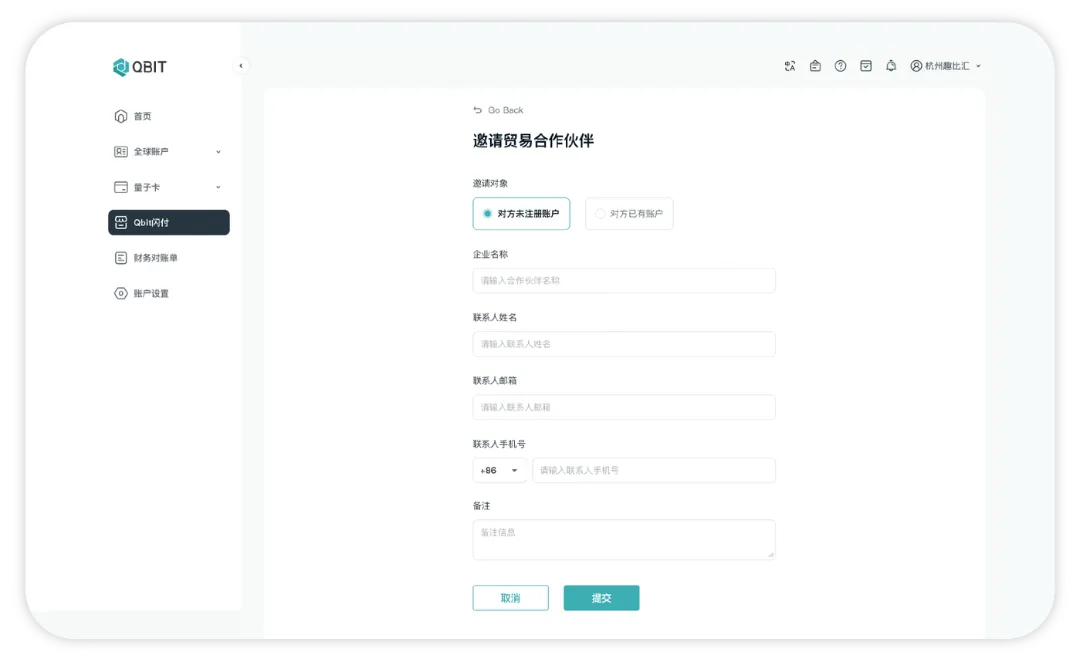Focus the 企业名称 input field
This screenshot has width=1080, height=662.
point(624,280)
